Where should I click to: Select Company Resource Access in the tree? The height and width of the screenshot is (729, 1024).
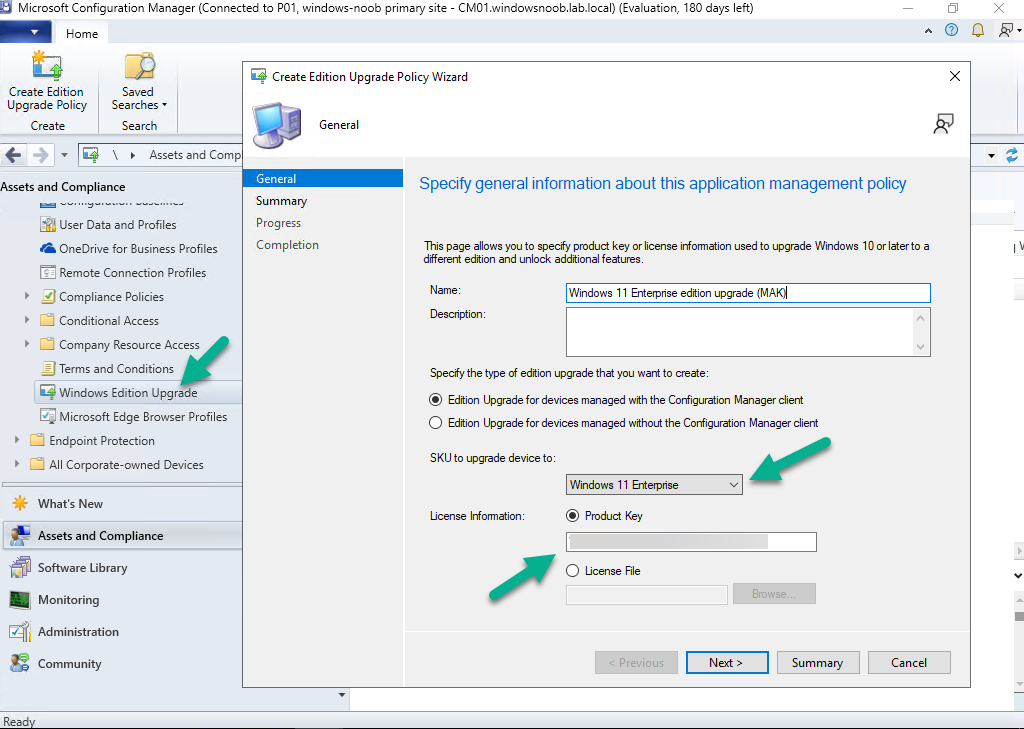click(129, 344)
